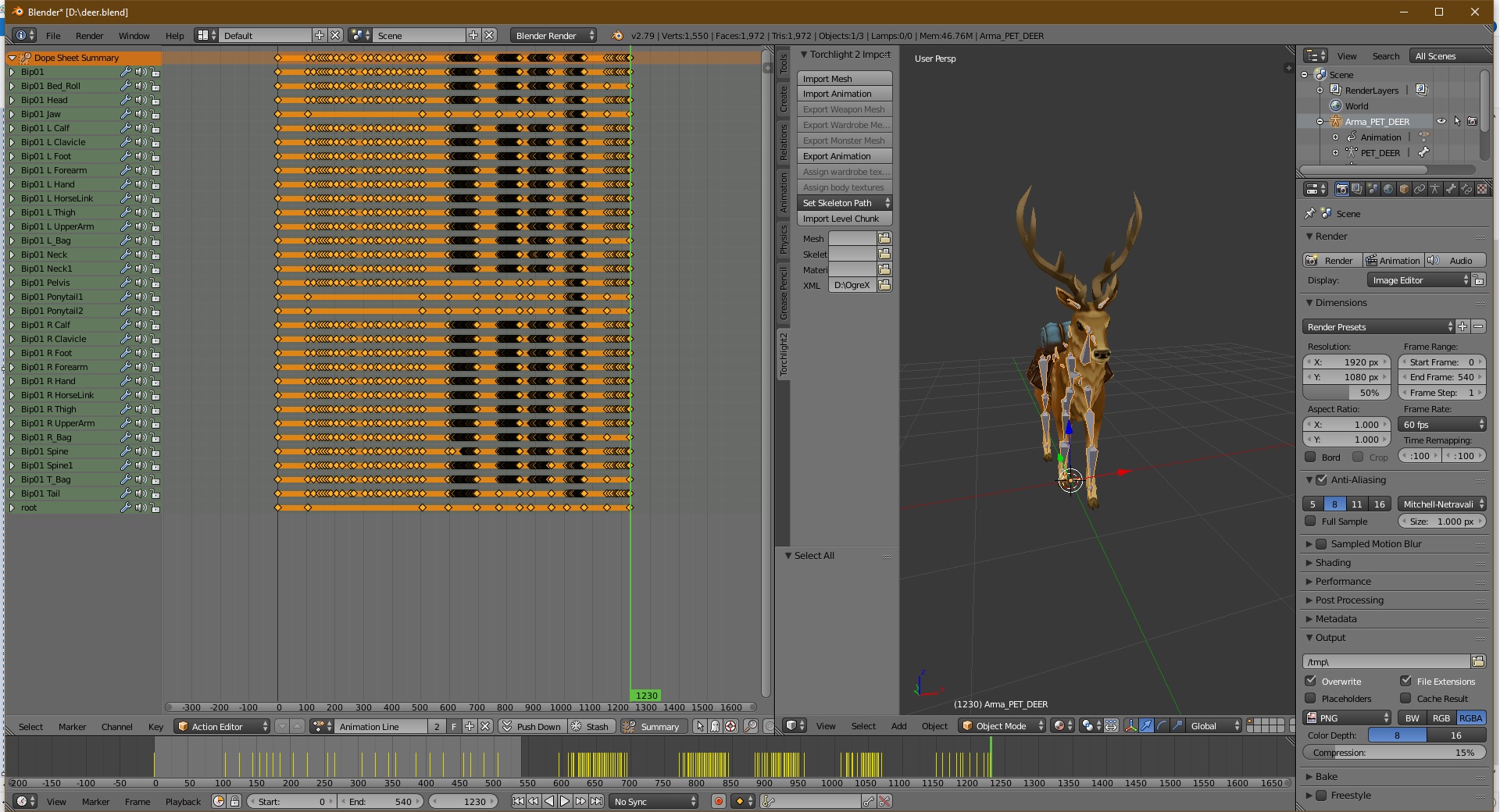The width and height of the screenshot is (1500, 812).
Task: Click the play animation button in timeline
Action: [565, 801]
